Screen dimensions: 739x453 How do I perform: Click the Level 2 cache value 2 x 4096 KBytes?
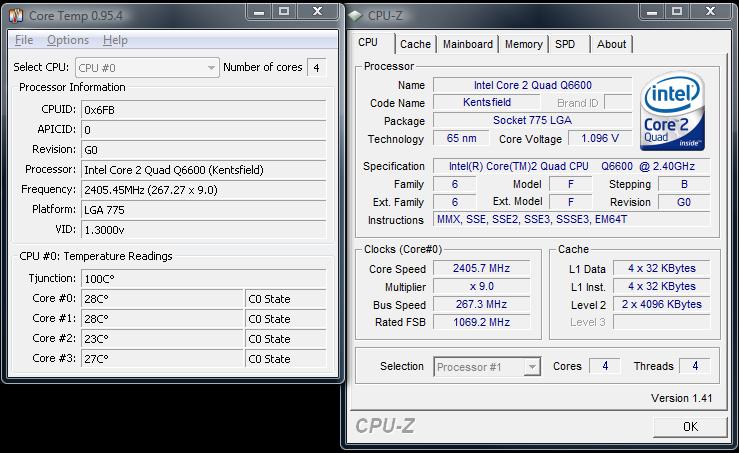pyautogui.click(x=662, y=304)
